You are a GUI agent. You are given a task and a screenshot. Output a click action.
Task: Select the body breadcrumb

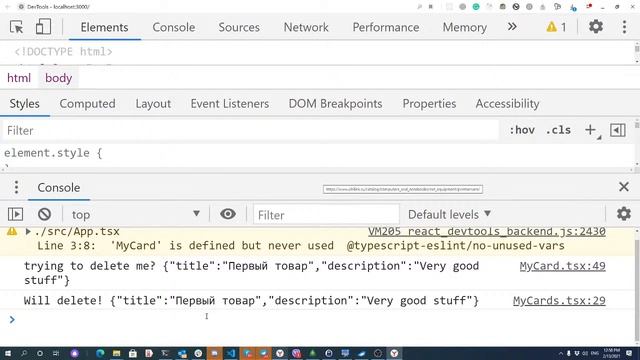pyautogui.click(x=58, y=78)
